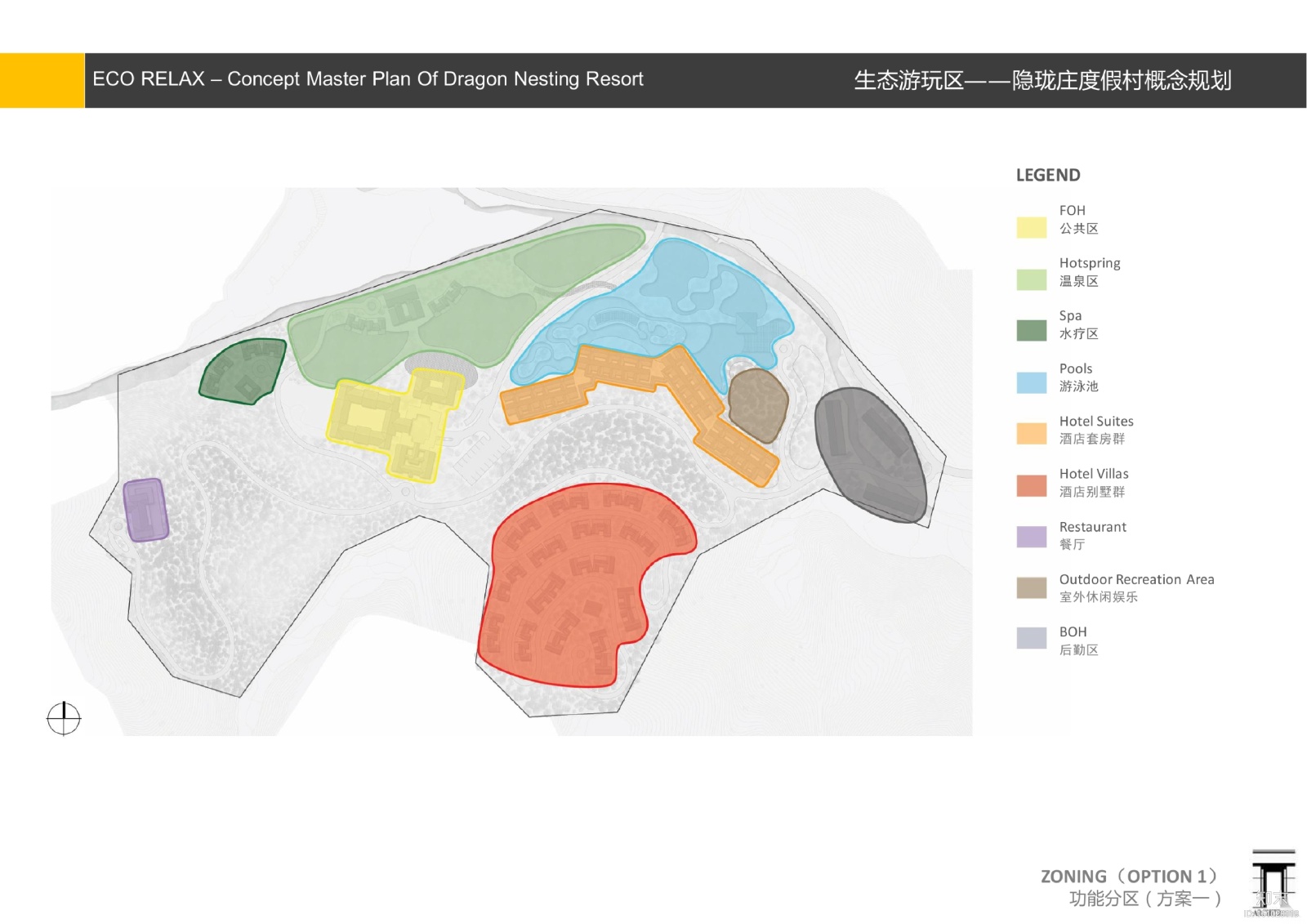
Task: Click the 室外休闲娱乐 label
Action: point(1099,597)
